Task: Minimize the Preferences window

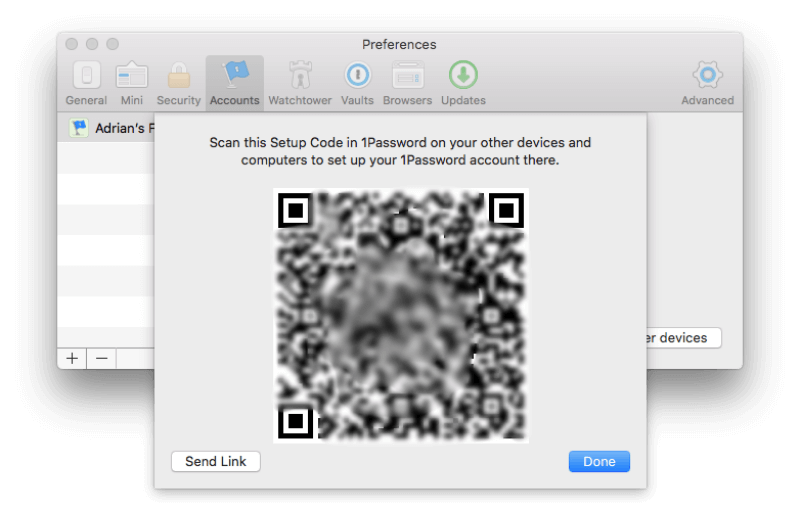Action: coord(92,44)
